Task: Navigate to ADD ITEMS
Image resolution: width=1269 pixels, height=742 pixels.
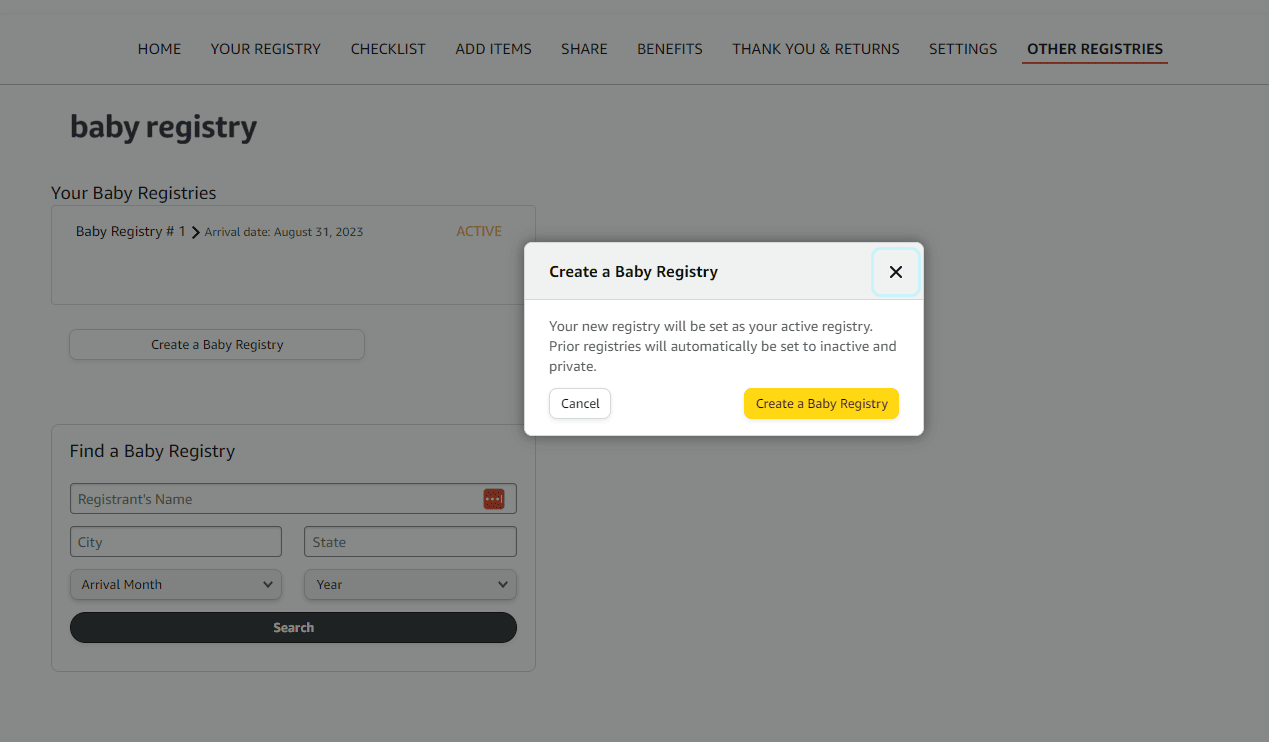Action: [x=493, y=48]
